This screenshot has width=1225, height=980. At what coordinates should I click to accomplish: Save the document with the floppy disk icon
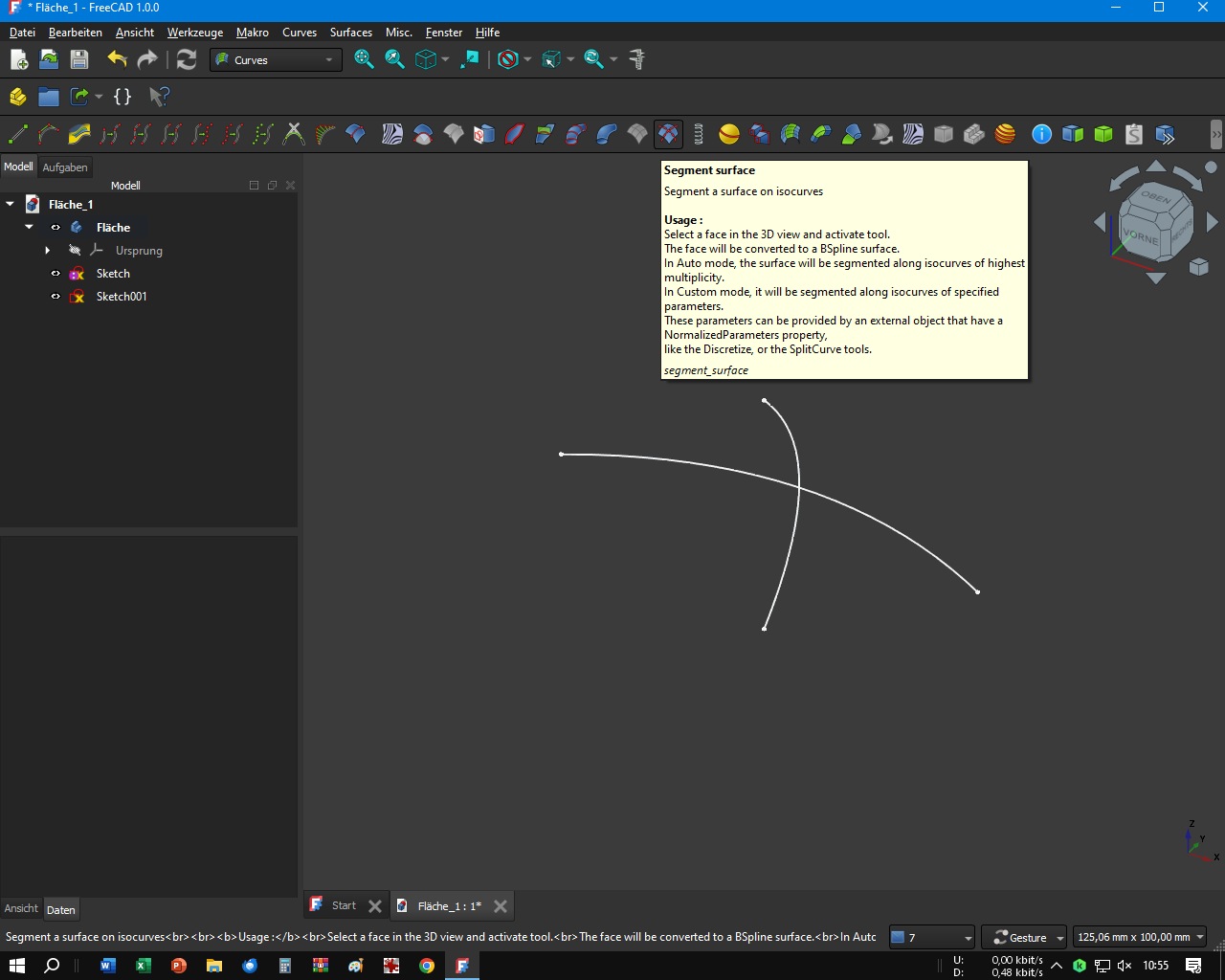click(x=79, y=59)
